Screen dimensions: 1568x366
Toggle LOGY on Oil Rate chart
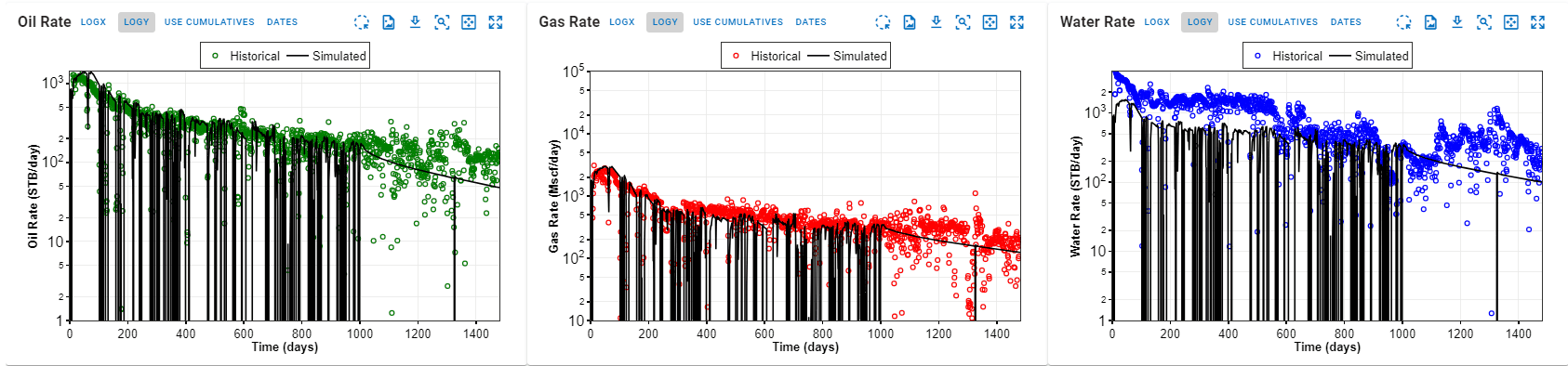pos(137,21)
